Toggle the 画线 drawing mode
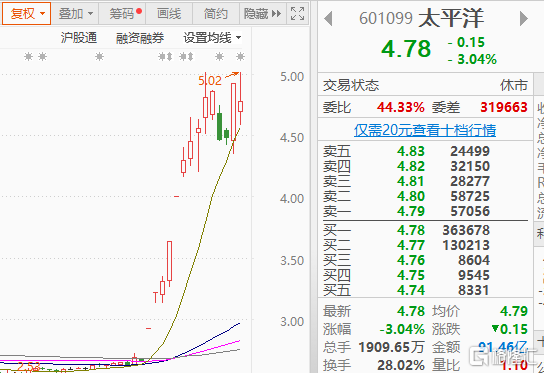This screenshot has width=544, height=373. coord(169,14)
